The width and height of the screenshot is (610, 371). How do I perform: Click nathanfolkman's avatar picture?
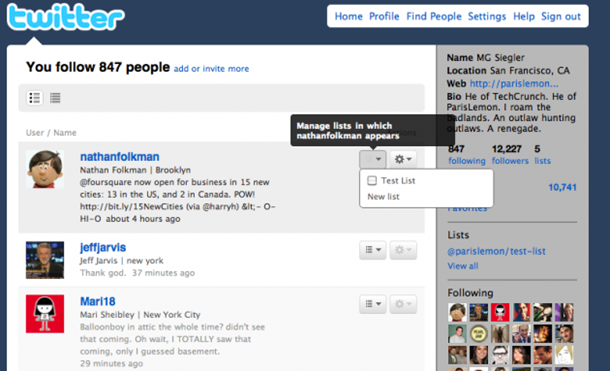point(45,169)
